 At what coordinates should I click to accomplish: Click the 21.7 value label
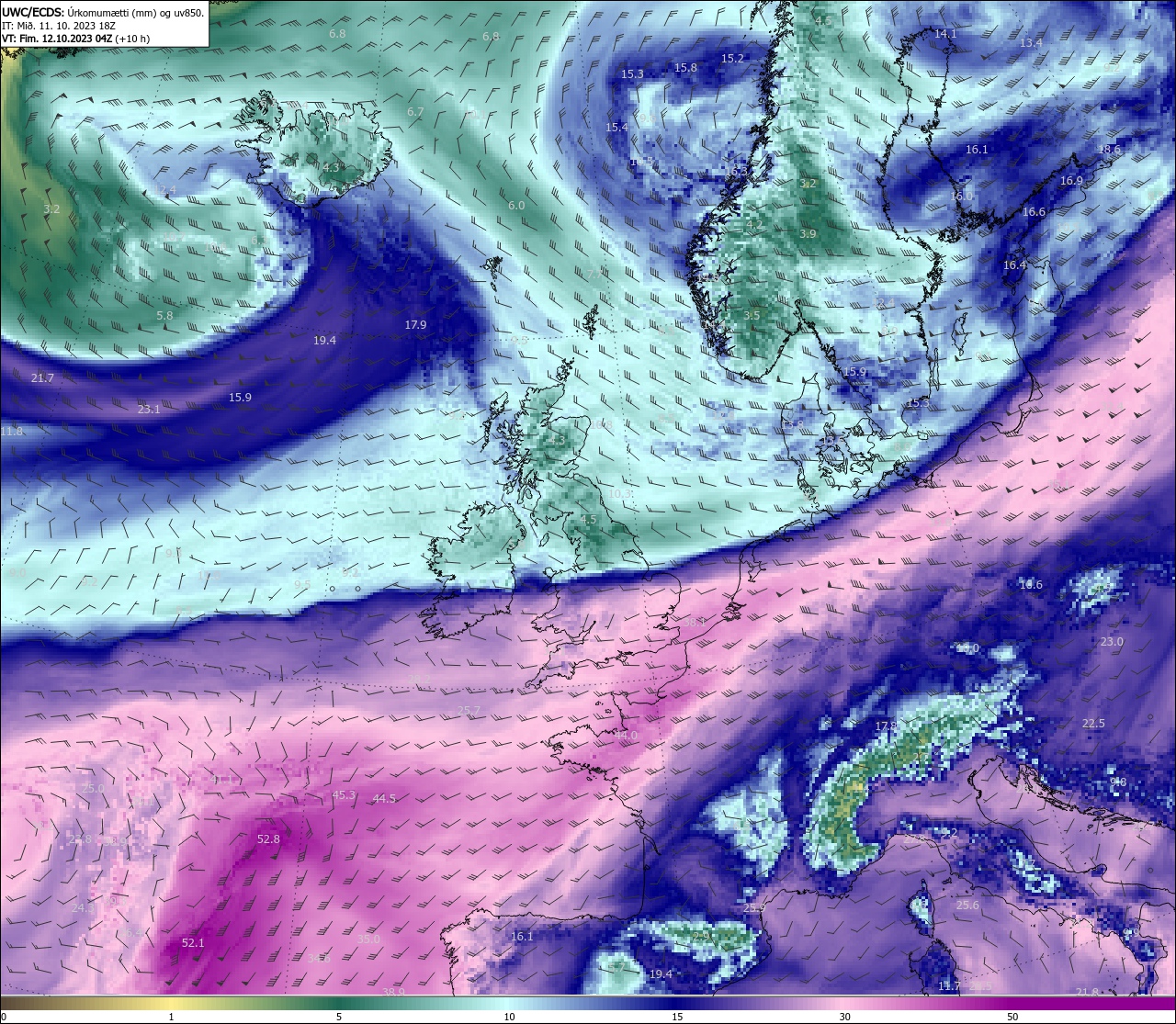click(42, 377)
